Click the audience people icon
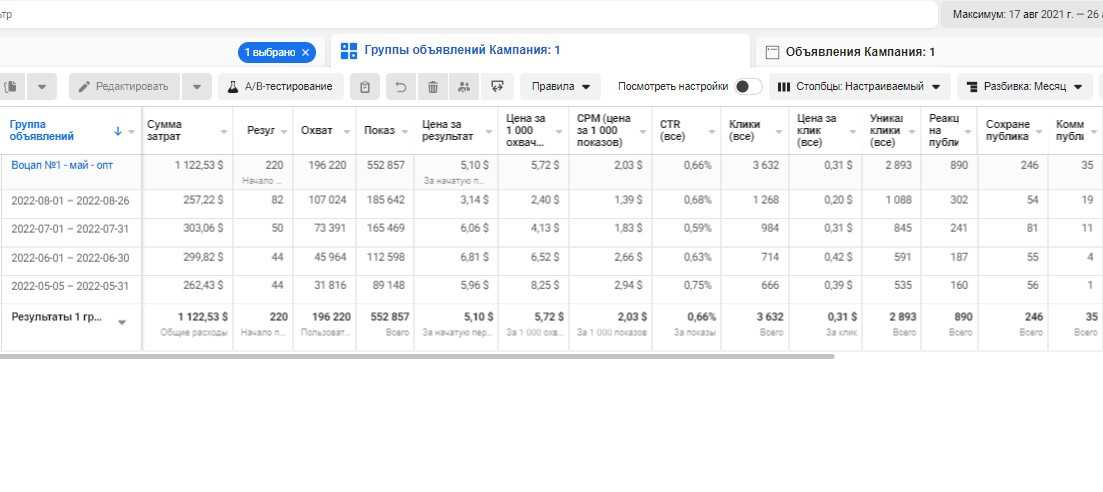The height and width of the screenshot is (492, 1103). pyautogui.click(x=463, y=87)
